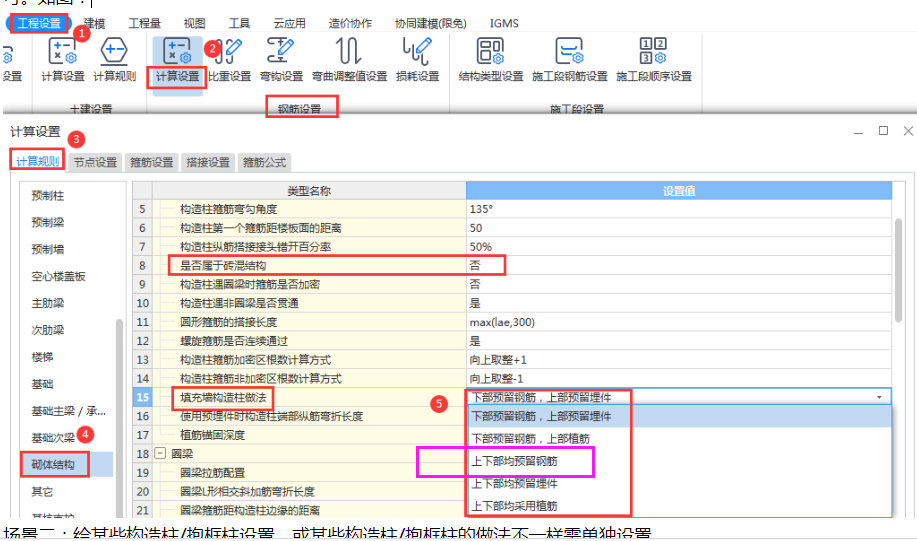This screenshot has width=917, height=541.
Task: Click the 设置值 column header
Action: pyautogui.click(x=679, y=191)
